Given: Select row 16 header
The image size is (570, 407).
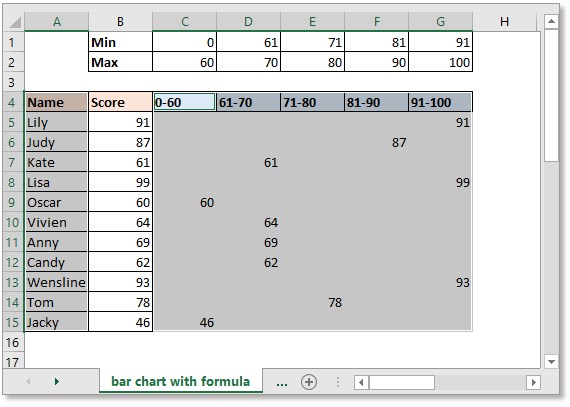Looking at the screenshot, I should pyautogui.click(x=13, y=342).
